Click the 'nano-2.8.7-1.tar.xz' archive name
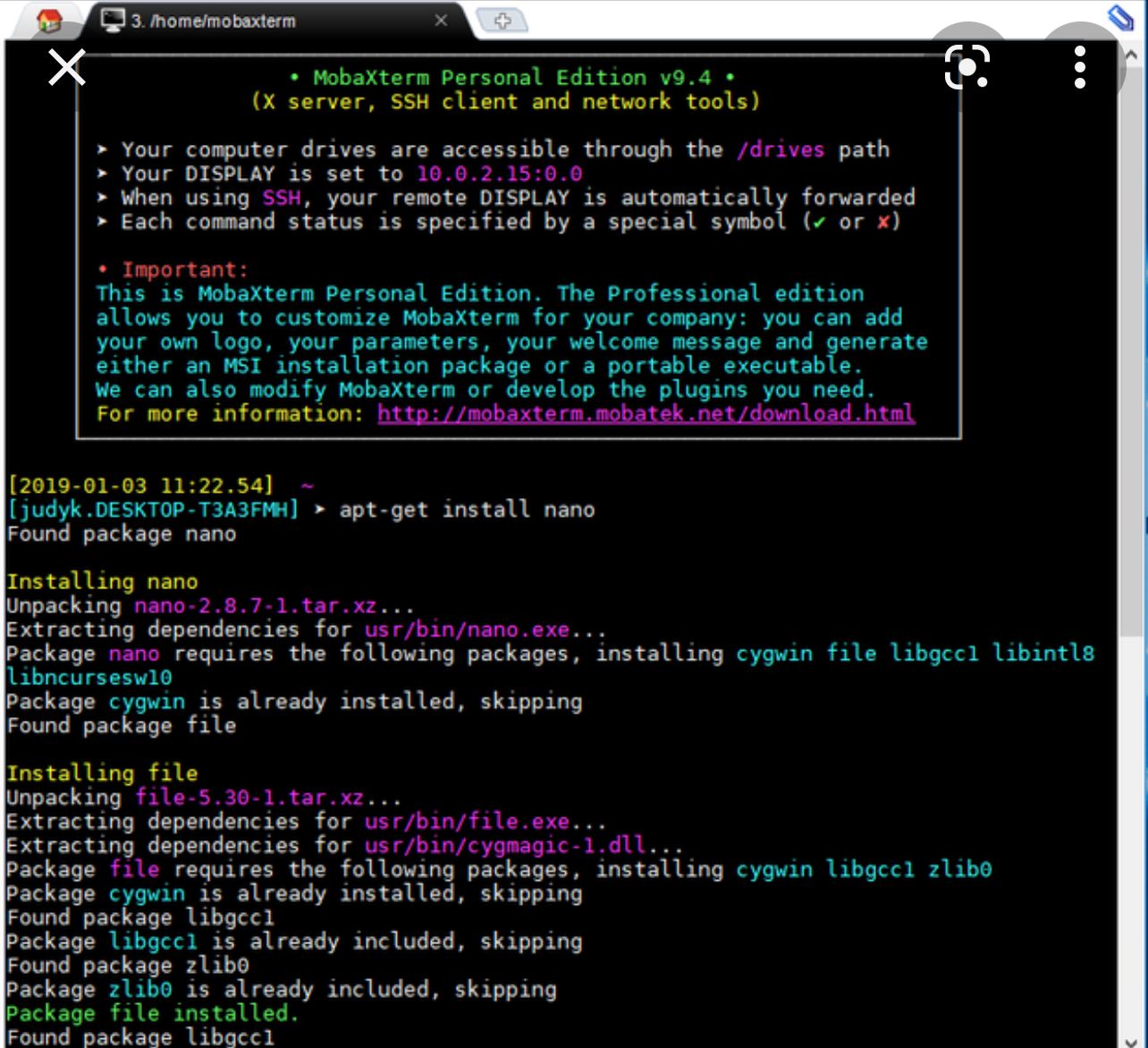This screenshot has width=1148, height=1048. [256, 606]
